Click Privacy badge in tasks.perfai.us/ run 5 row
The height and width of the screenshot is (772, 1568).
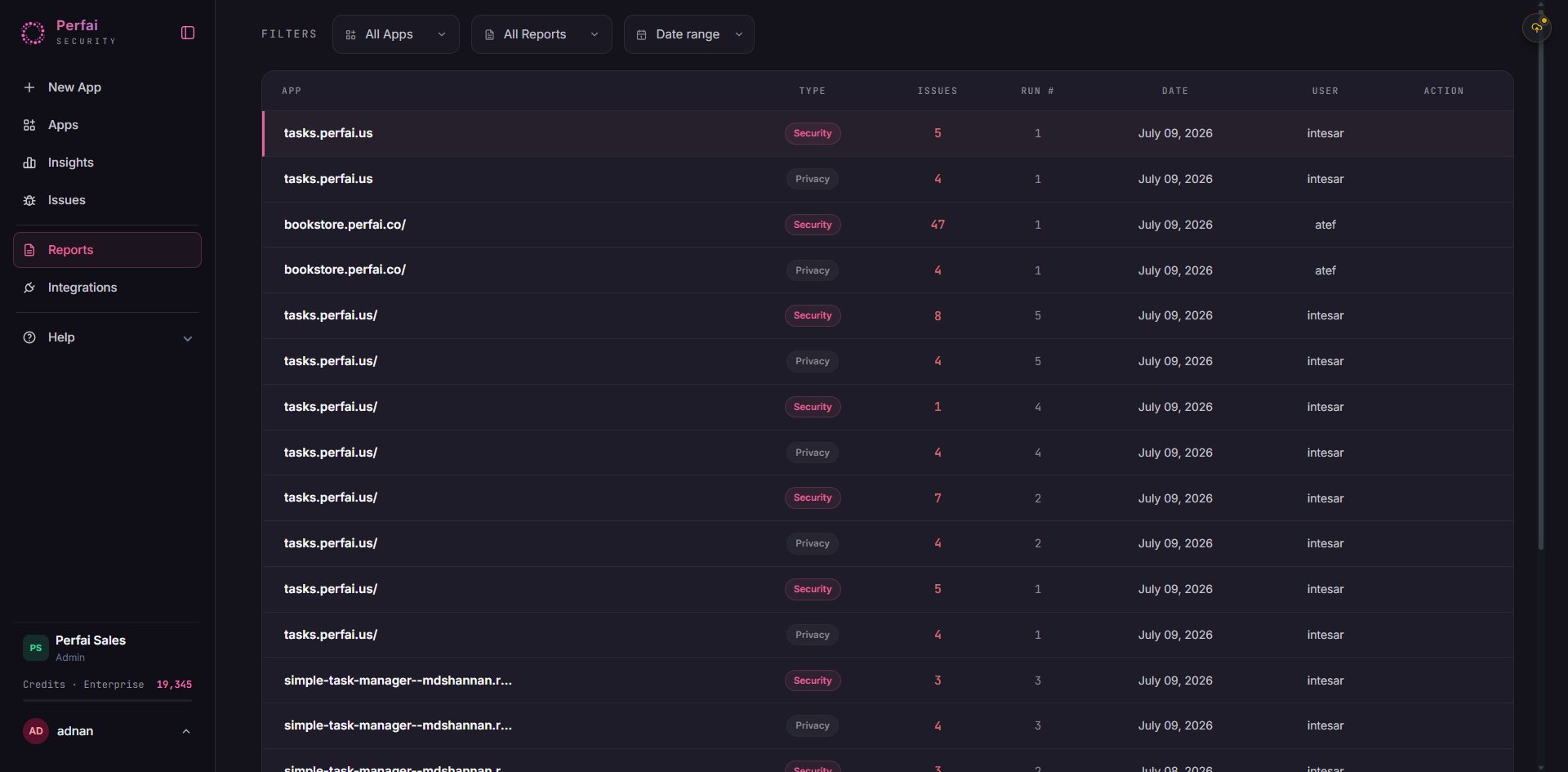coord(813,361)
